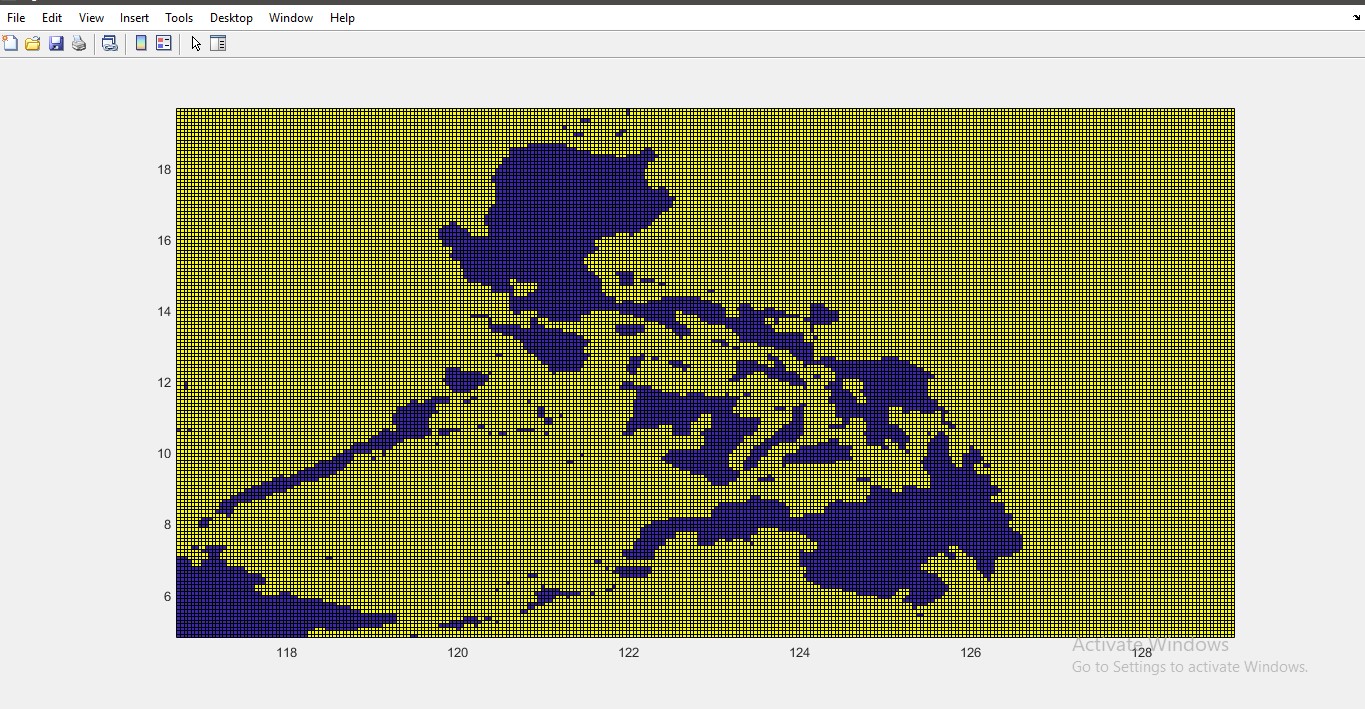
Task: Open the Help menu
Action: click(342, 18)
